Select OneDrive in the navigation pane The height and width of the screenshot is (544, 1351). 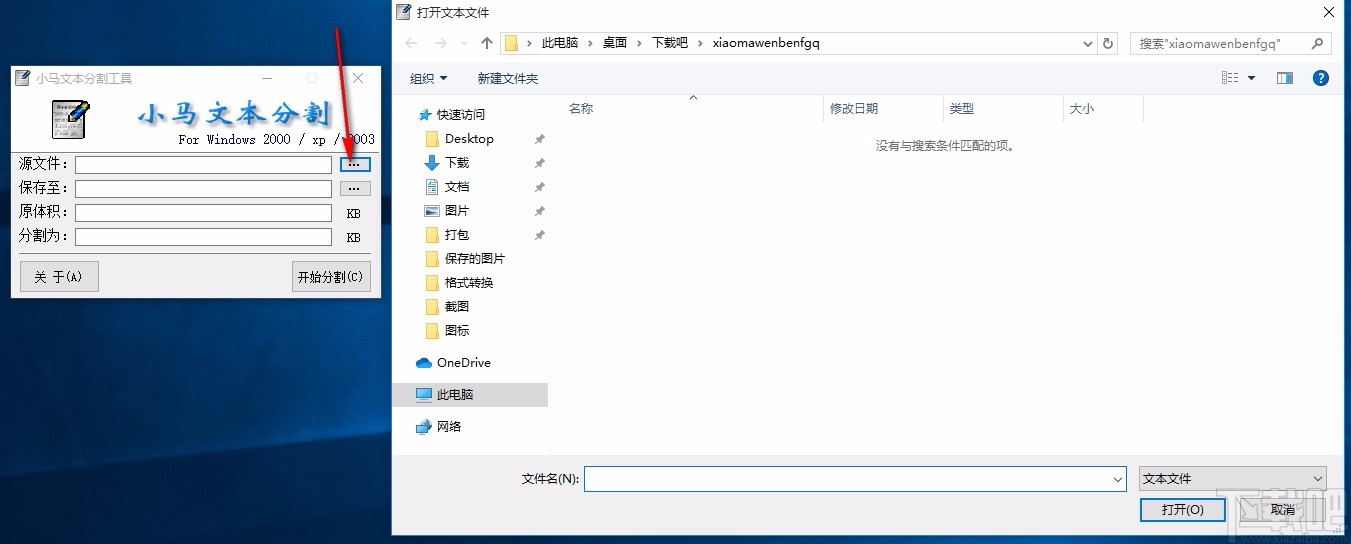[x=463, y=362]
